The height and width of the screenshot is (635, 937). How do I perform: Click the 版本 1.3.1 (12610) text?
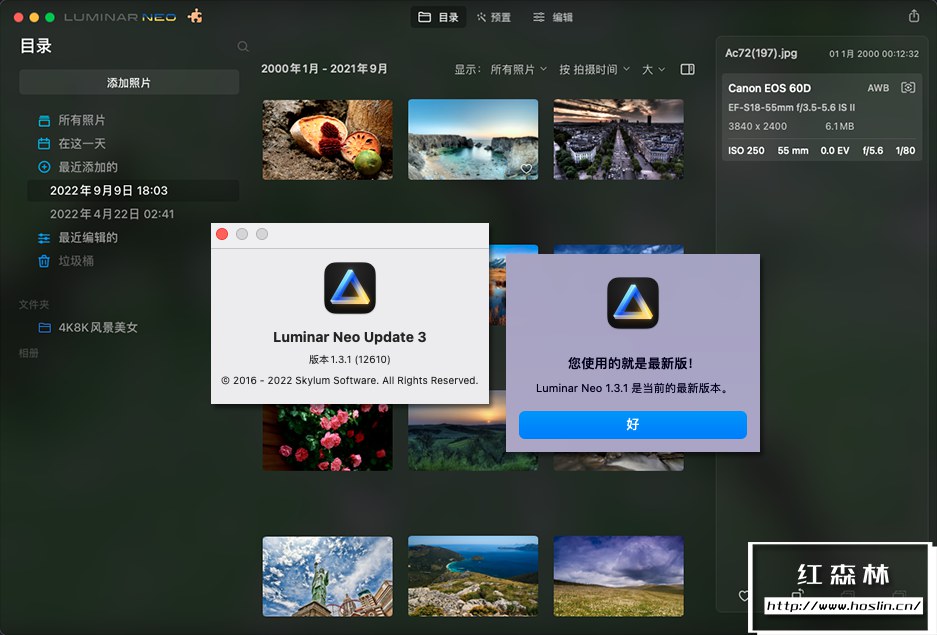pyautogui.click(x=350, y=360)
